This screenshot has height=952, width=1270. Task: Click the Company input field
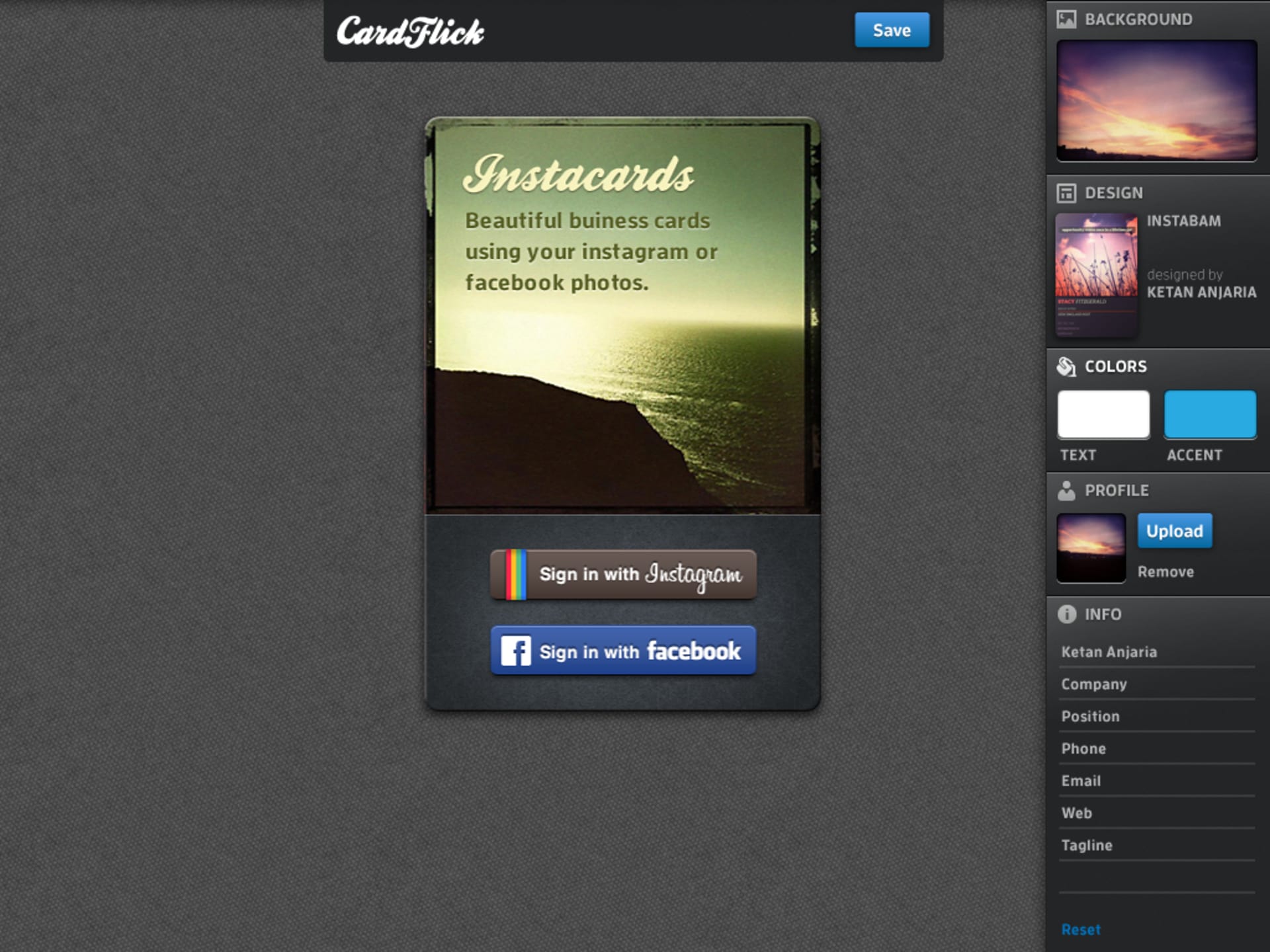tap(1156, 684)
